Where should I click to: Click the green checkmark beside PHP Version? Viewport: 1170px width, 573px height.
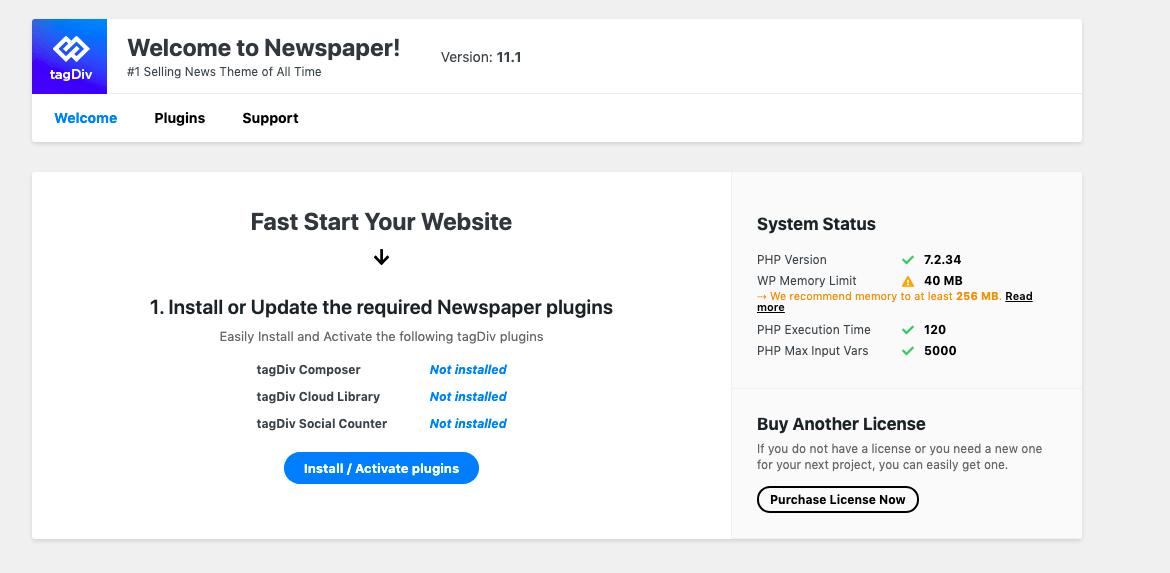907,260
